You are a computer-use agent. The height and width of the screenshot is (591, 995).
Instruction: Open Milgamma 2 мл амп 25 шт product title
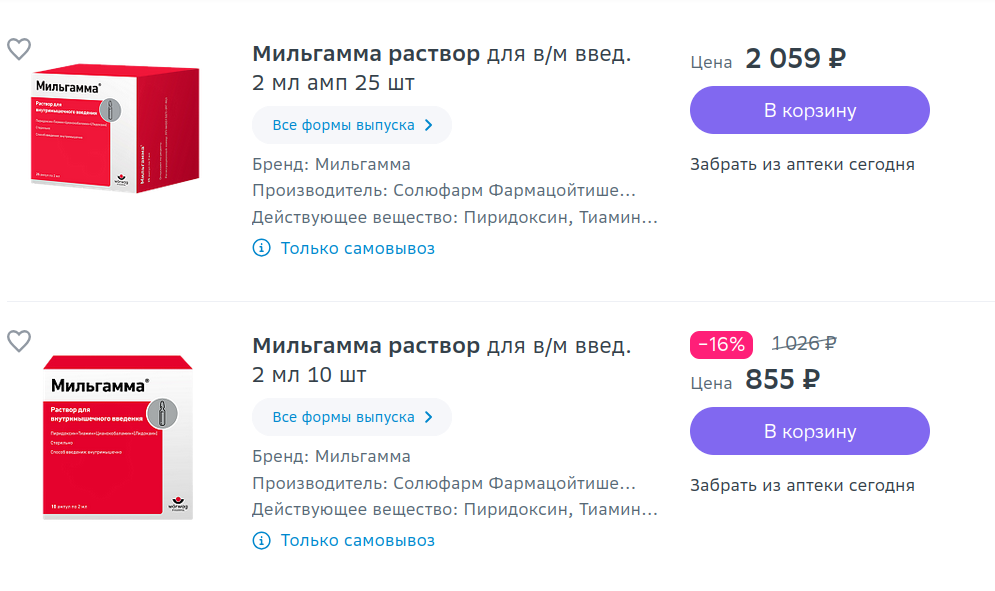[x=442, y=68]
